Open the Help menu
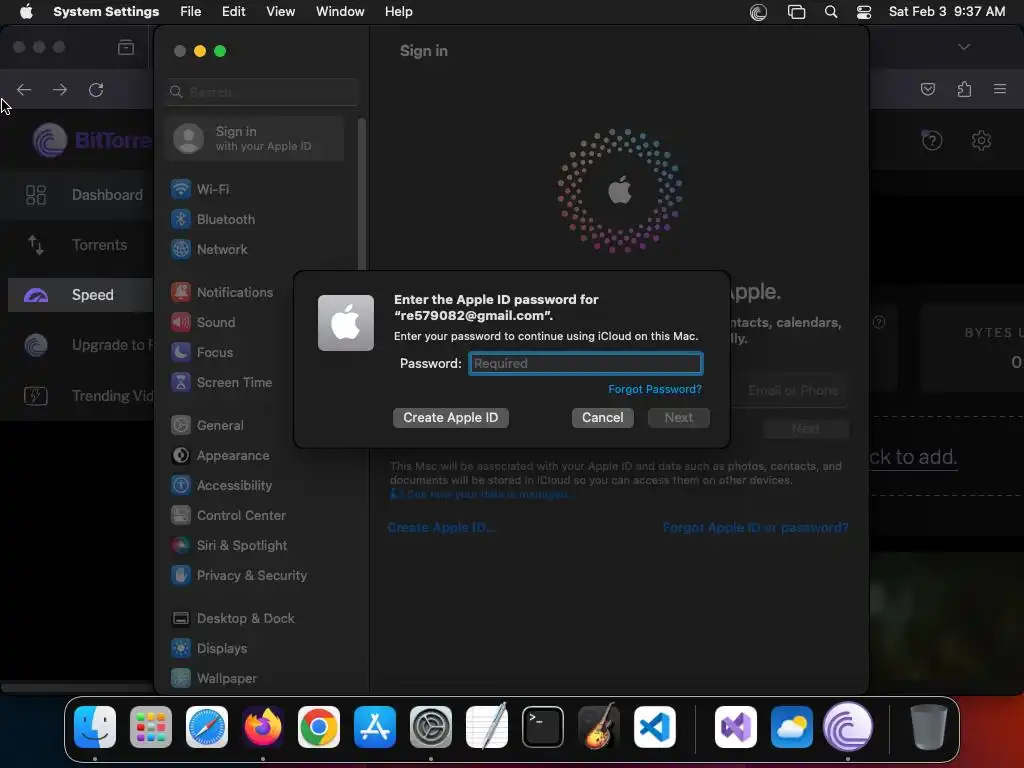The width and height of the screenshot is (1024, 768). (x=398, y=12)
